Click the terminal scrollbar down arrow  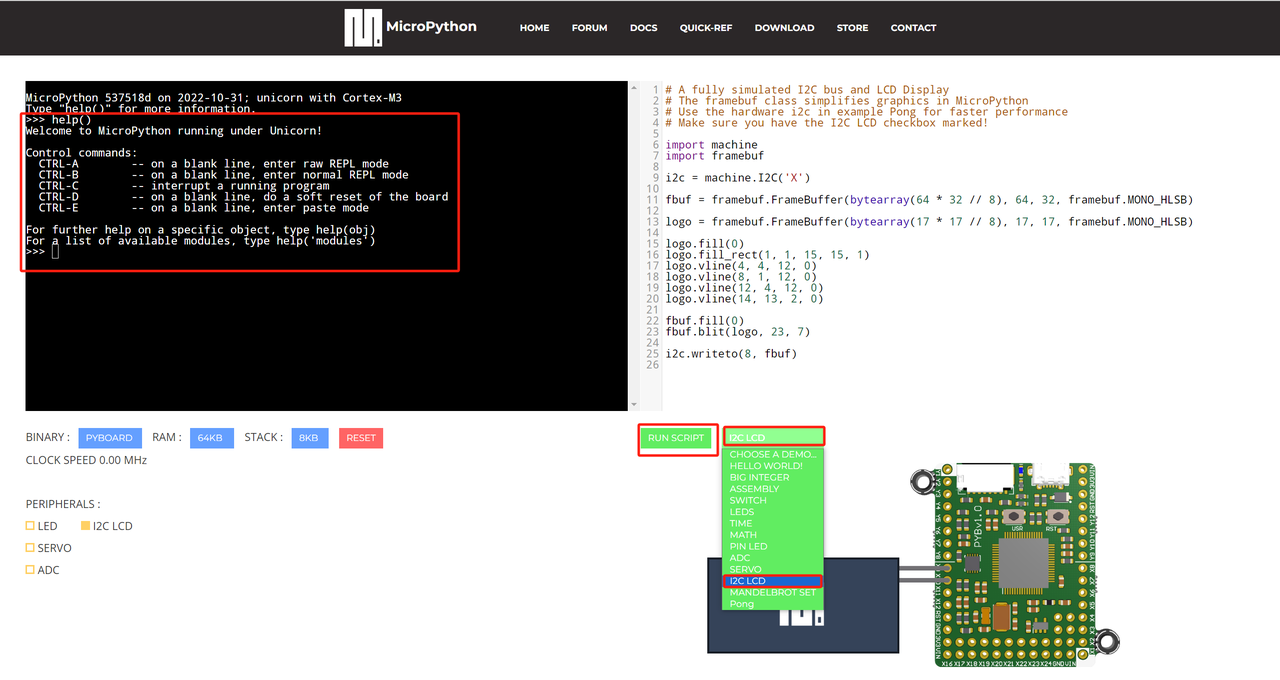(634, 404)
